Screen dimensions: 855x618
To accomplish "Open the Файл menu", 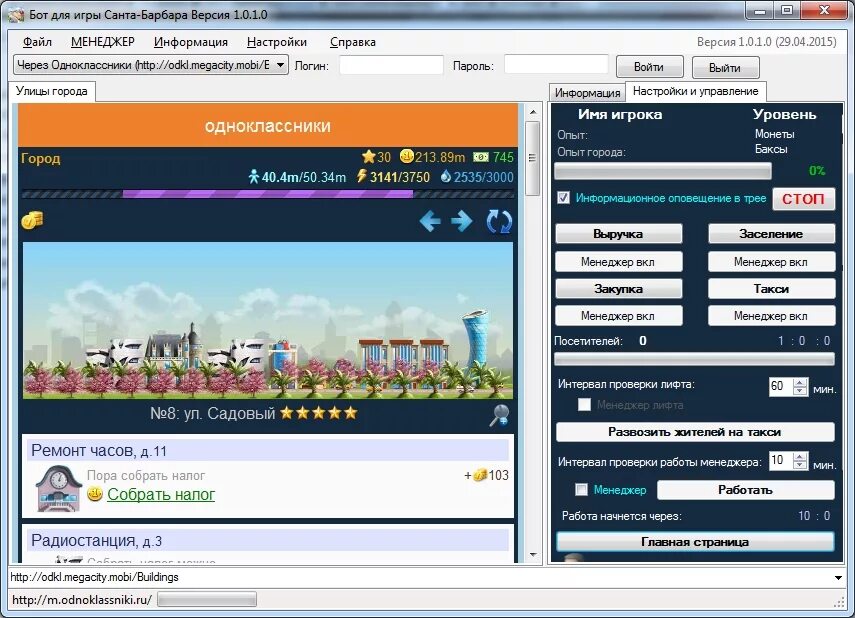I will tap(37, 42).
